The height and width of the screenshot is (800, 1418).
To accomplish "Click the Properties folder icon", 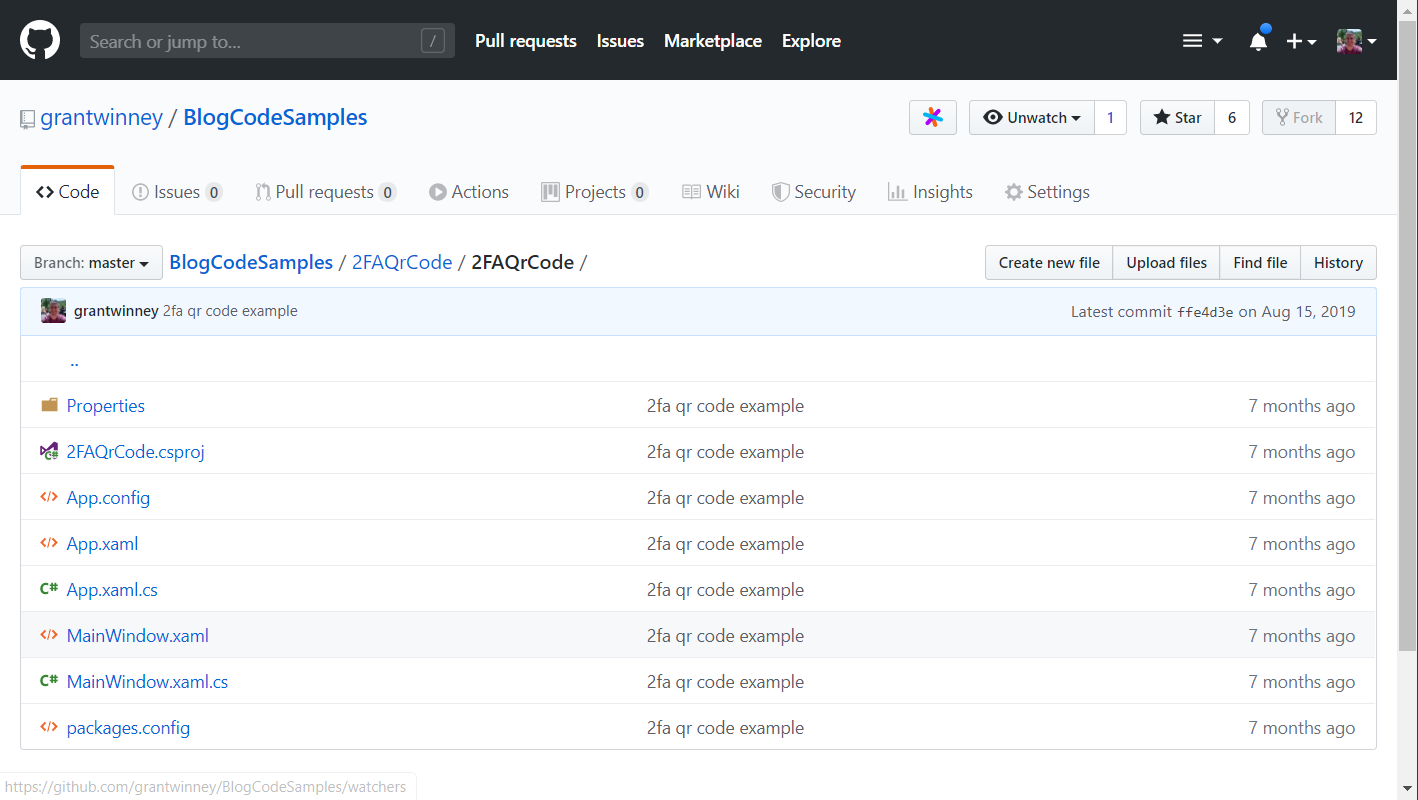I will 49,406.
